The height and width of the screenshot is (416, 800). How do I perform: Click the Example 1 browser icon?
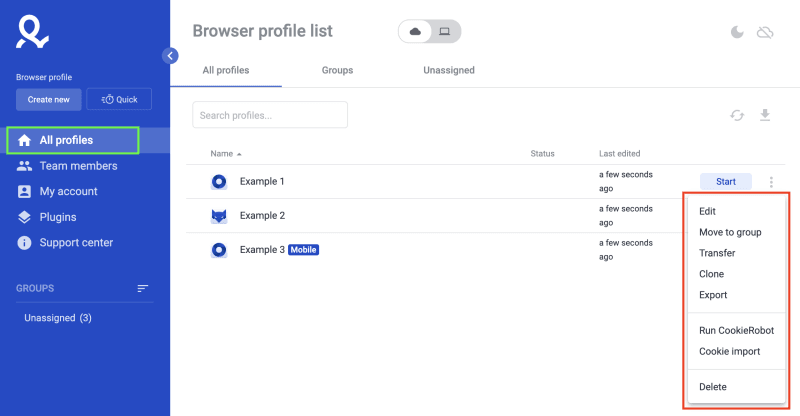tap(219, 182)
